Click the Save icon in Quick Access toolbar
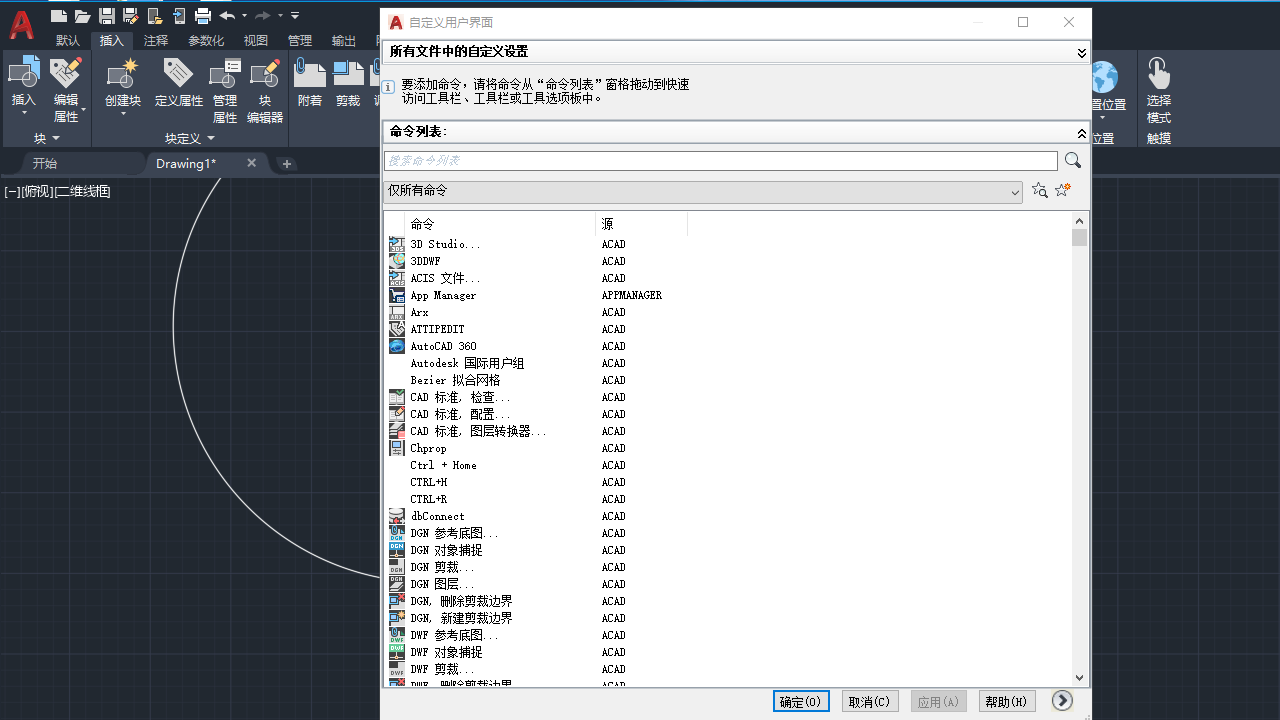Viewport: 1280px width, 720px height. [108, 15]
